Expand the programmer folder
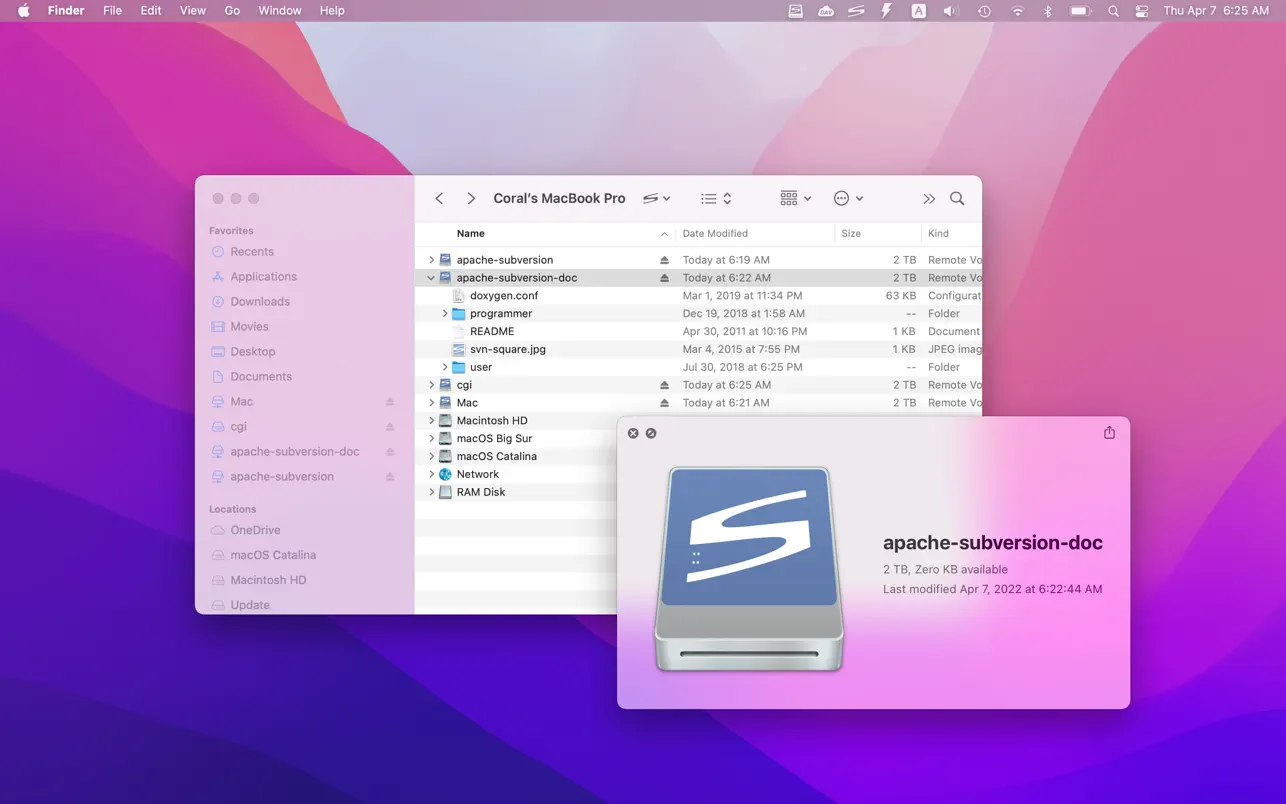Image resolution: width=1286 pixels, height=804 pixels. click(x=443, y=313)
